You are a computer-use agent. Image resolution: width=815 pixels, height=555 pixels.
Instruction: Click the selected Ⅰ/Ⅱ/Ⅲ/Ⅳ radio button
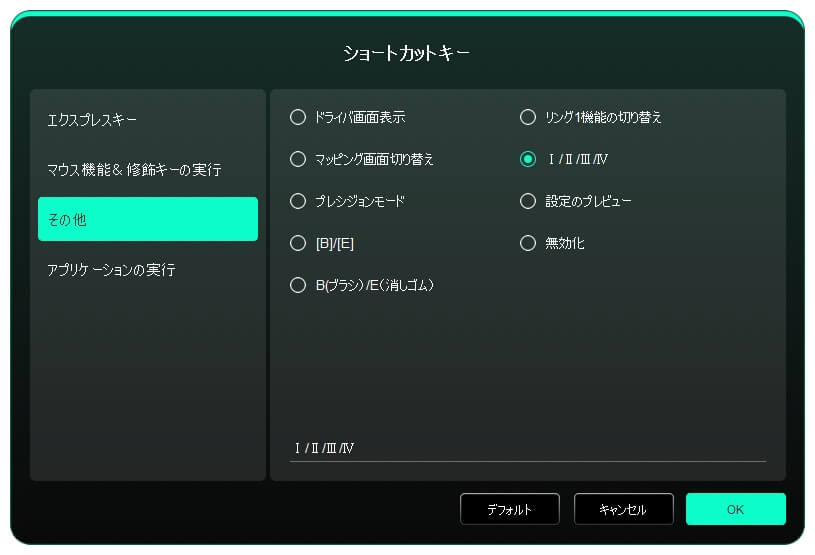(x=528, y=159)
